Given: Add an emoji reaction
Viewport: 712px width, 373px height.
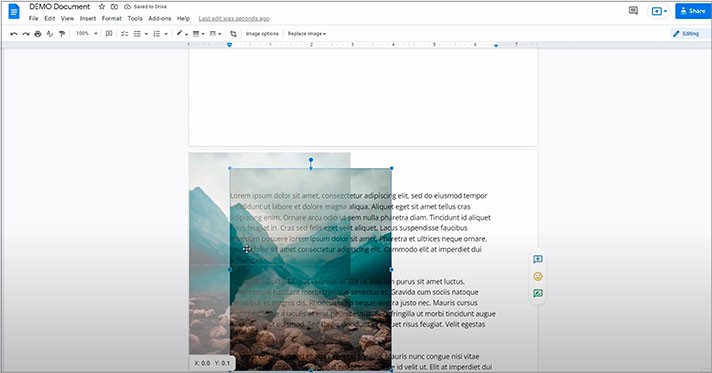Looking at the screenshot, I should [x=538, y=276].
